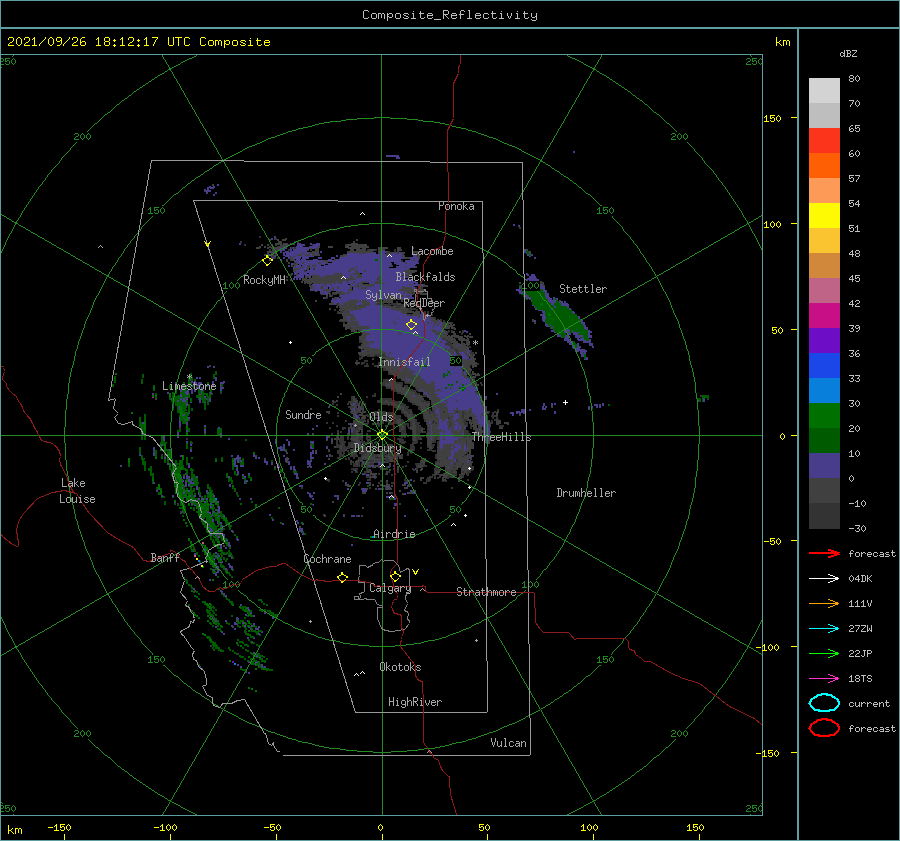Click the cyan current ellipse icon
This screenshot has width=900, height=841.
(824, 703)
